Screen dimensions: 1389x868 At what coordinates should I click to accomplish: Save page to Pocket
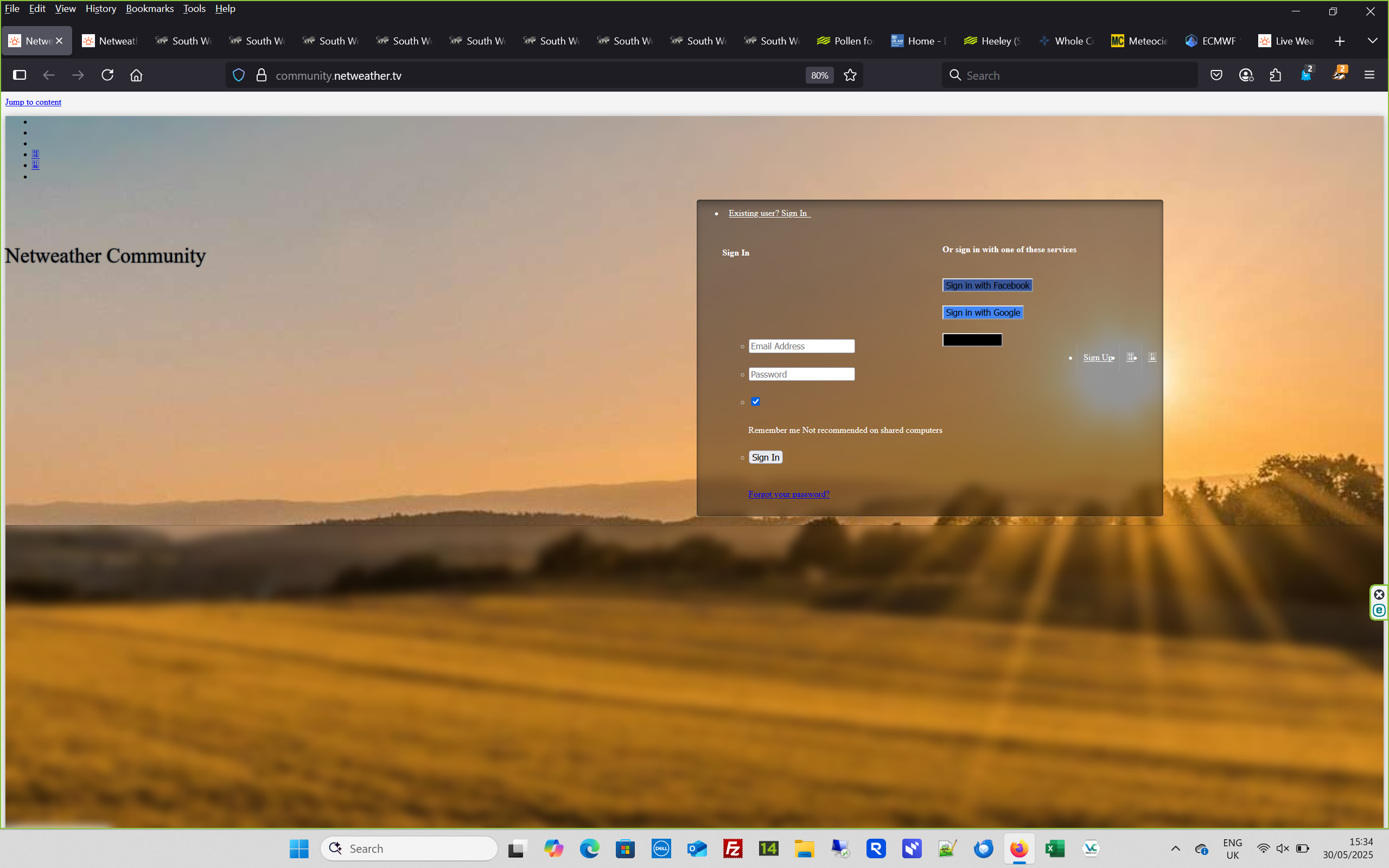tap(1216, 75)
